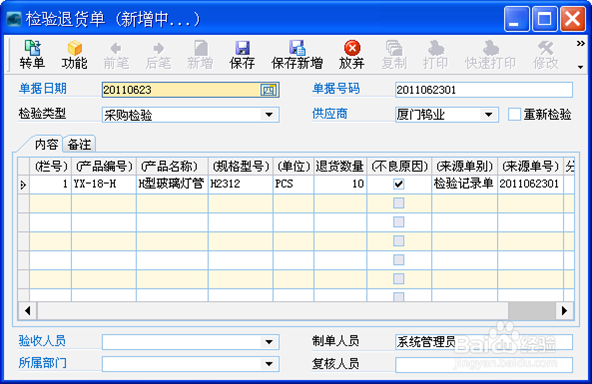Click the 转单 transfer document icon
Image resolution: width=592 pixels, height=384 pixels.
click(32, 54)
